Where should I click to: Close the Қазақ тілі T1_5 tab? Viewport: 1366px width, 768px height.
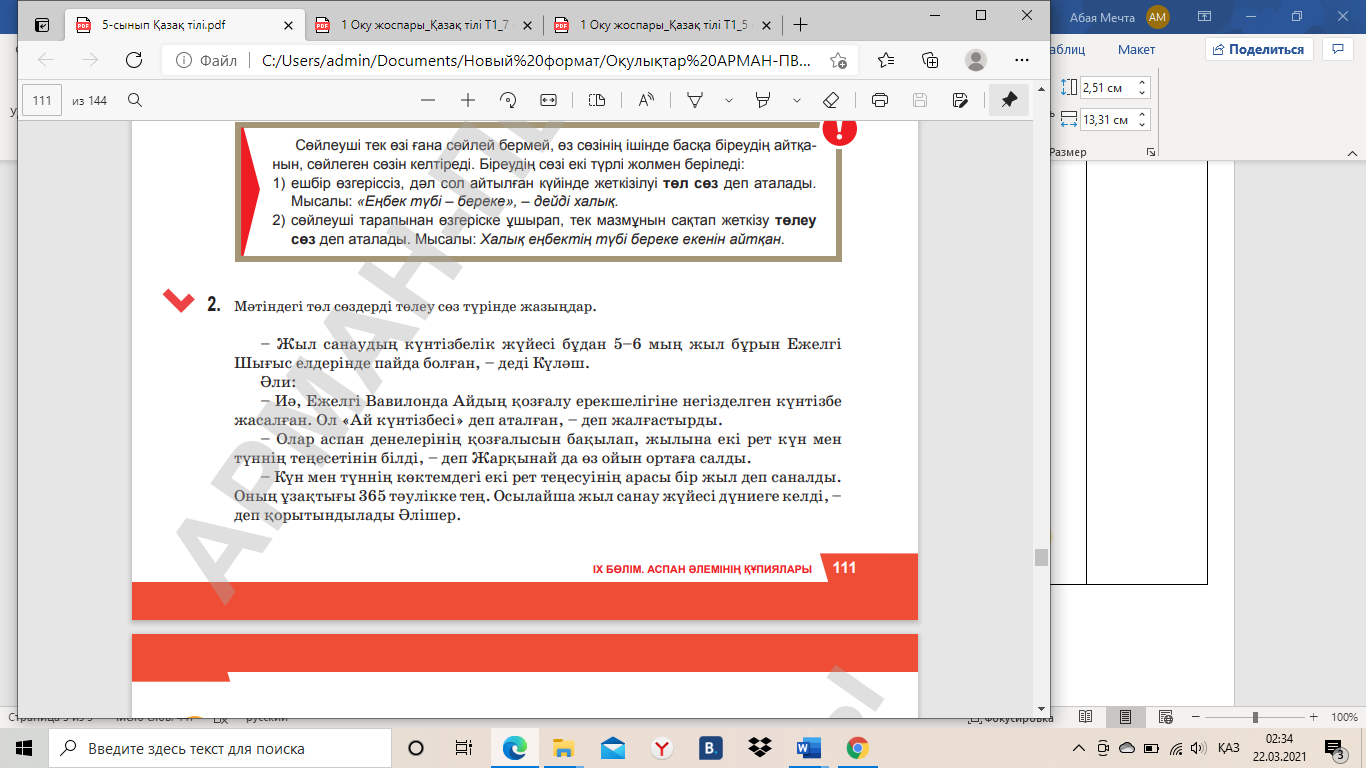(766, 25)
